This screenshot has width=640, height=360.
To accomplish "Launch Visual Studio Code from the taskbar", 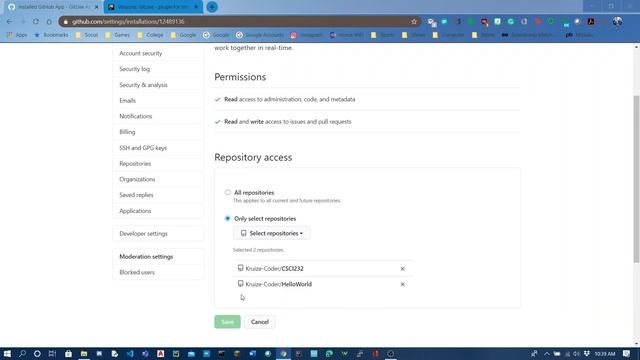I will coord(130,353).
